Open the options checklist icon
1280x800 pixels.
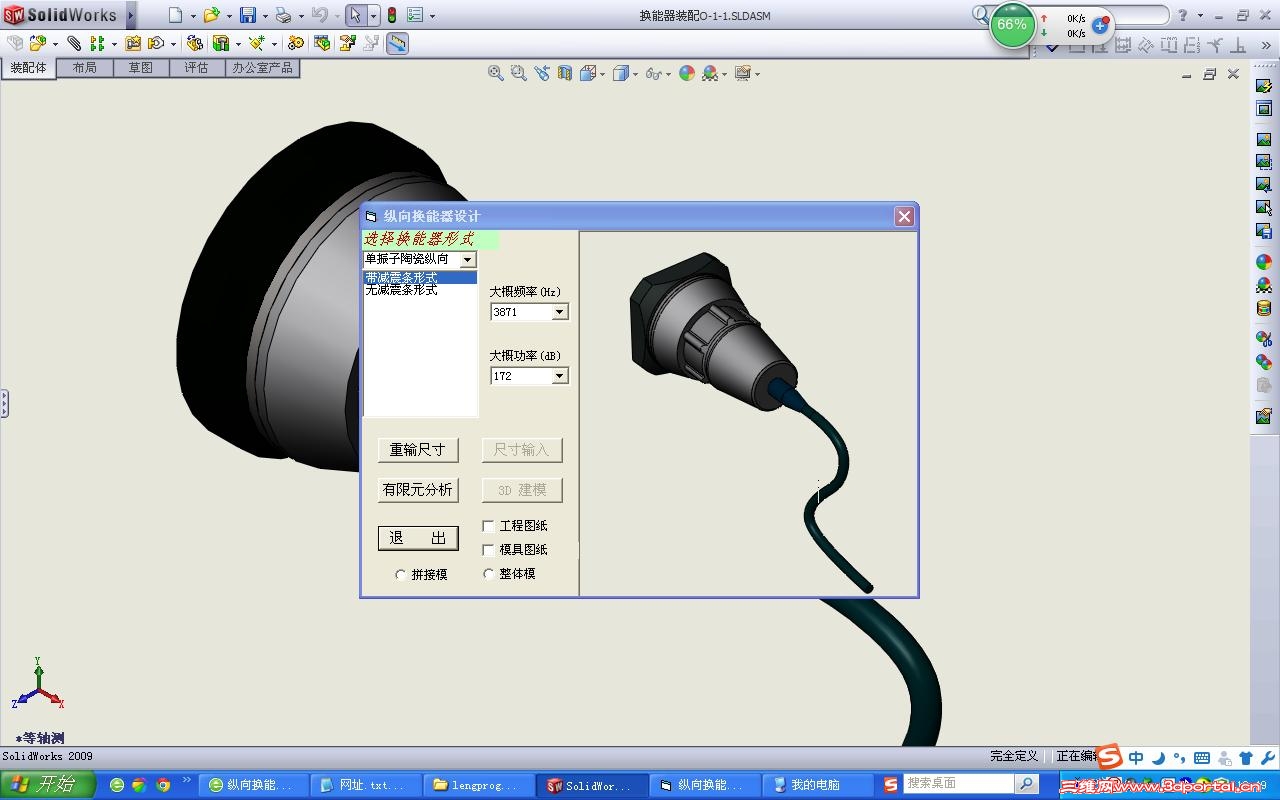(415, 15)
